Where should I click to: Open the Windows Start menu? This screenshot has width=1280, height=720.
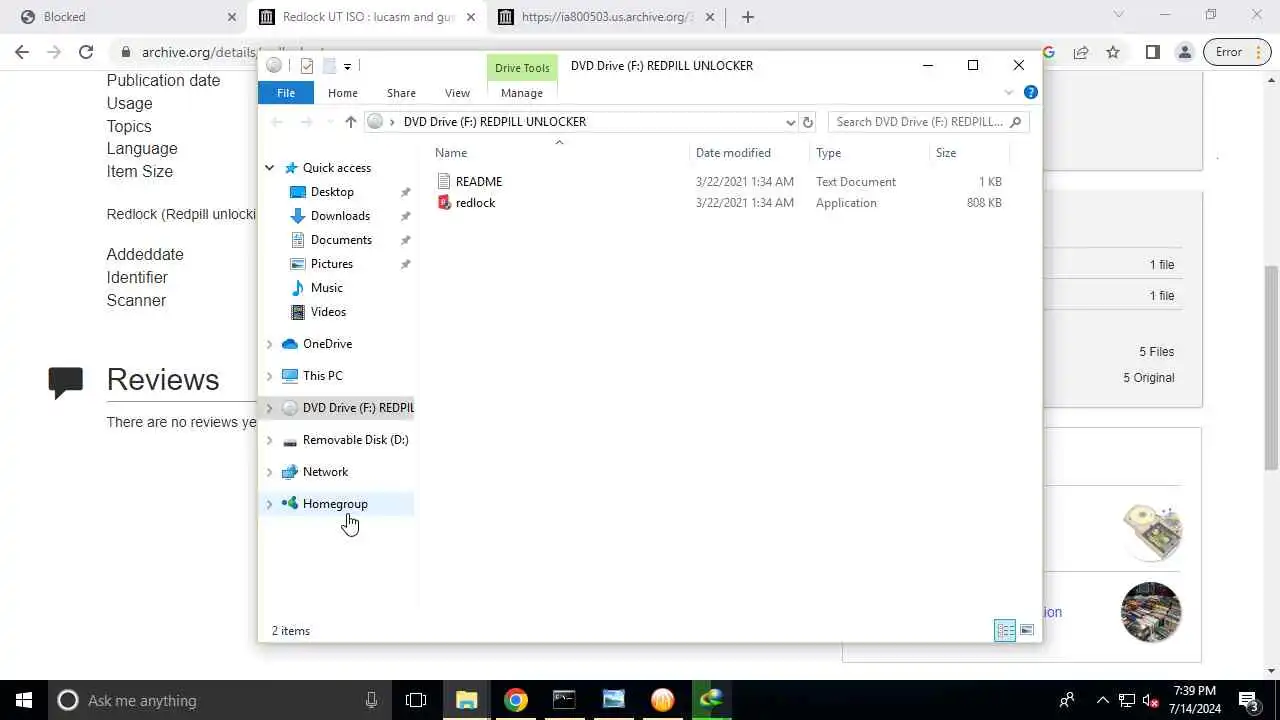(24, 700)
